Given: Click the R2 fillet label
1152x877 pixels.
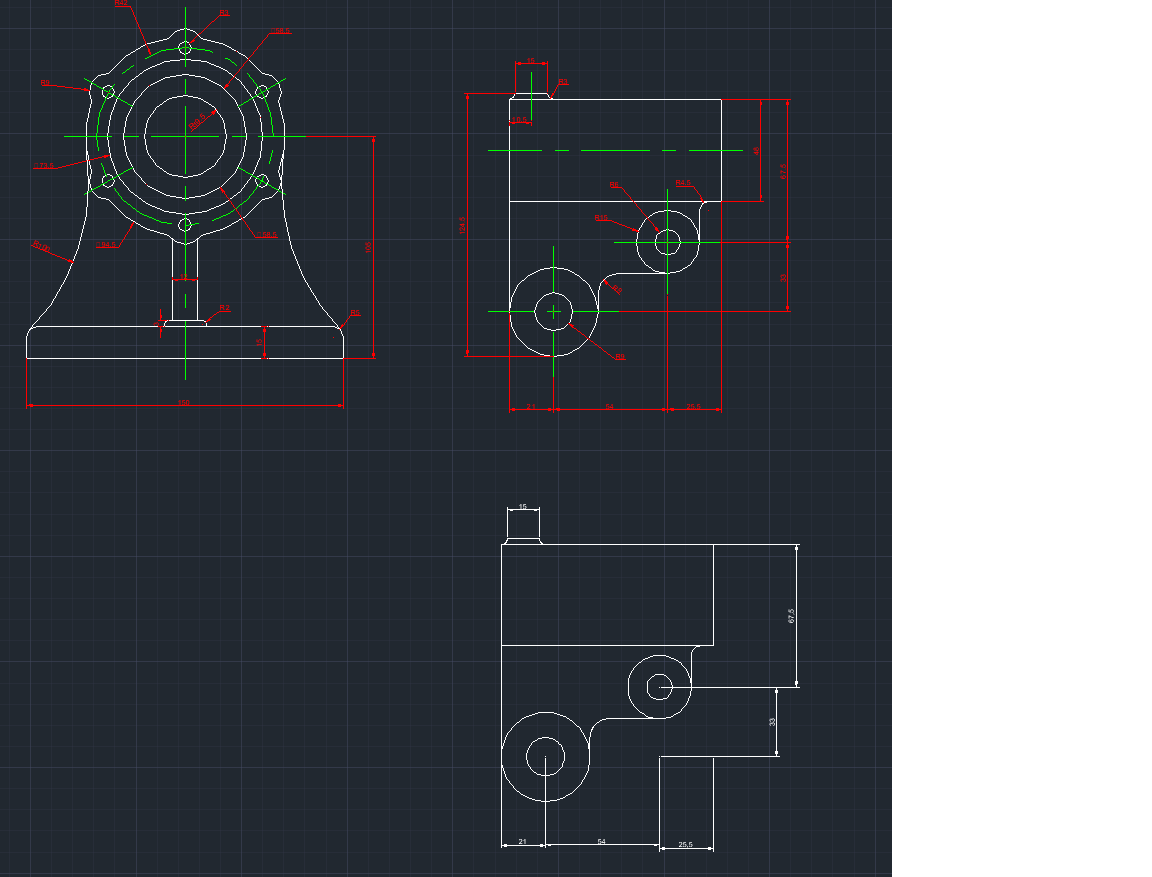Looking at the screenshot, I should tap(225, 308).
